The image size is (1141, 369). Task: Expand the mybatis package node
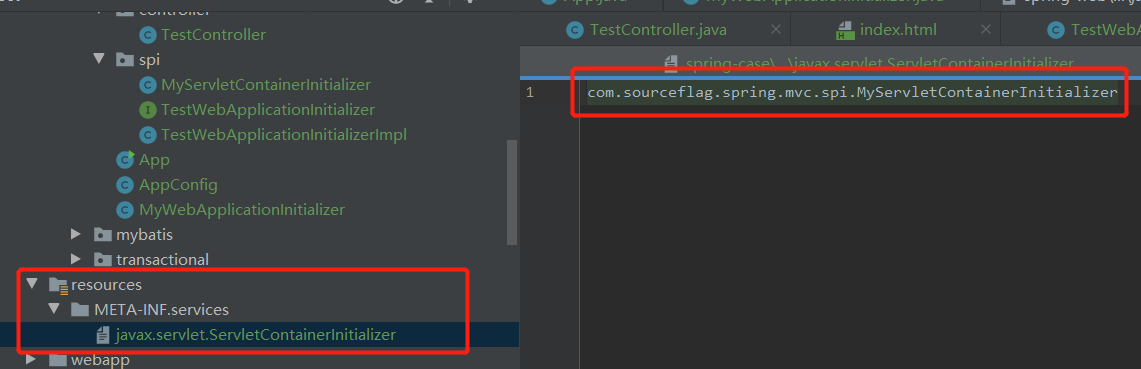click(76, 234)
